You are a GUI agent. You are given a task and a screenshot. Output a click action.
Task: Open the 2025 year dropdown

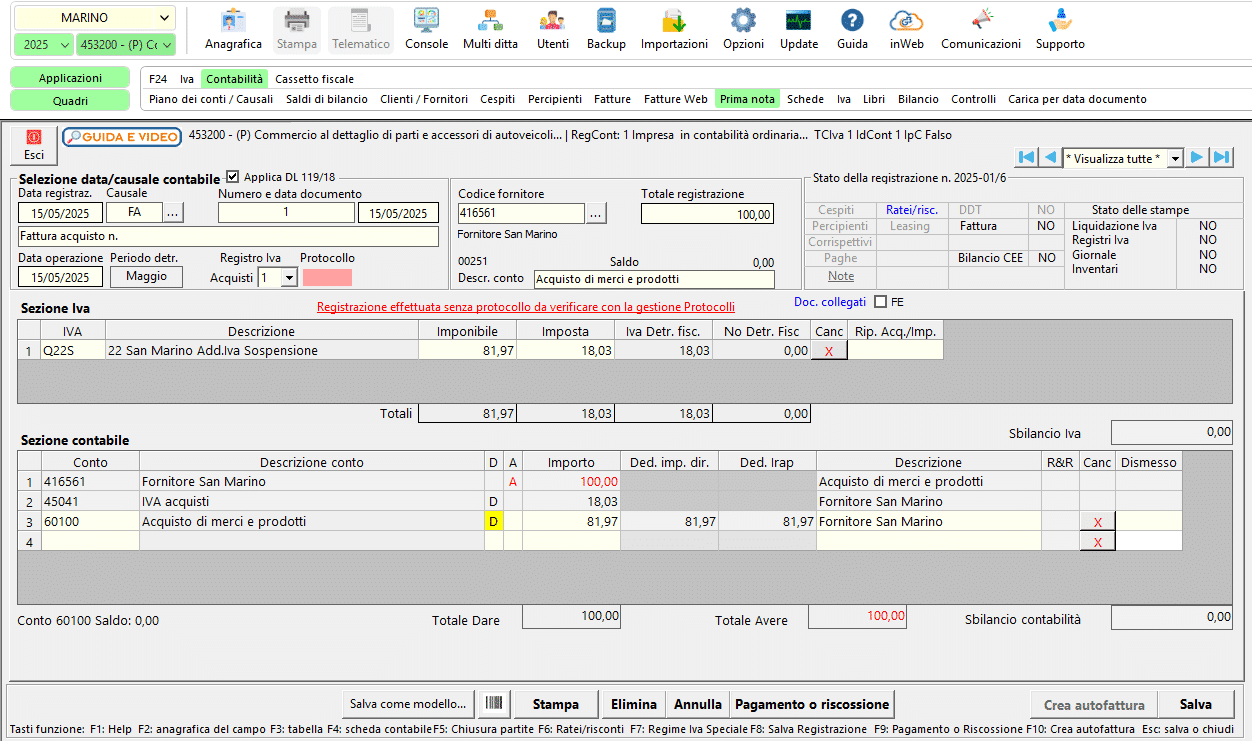[x=44, y=45]
